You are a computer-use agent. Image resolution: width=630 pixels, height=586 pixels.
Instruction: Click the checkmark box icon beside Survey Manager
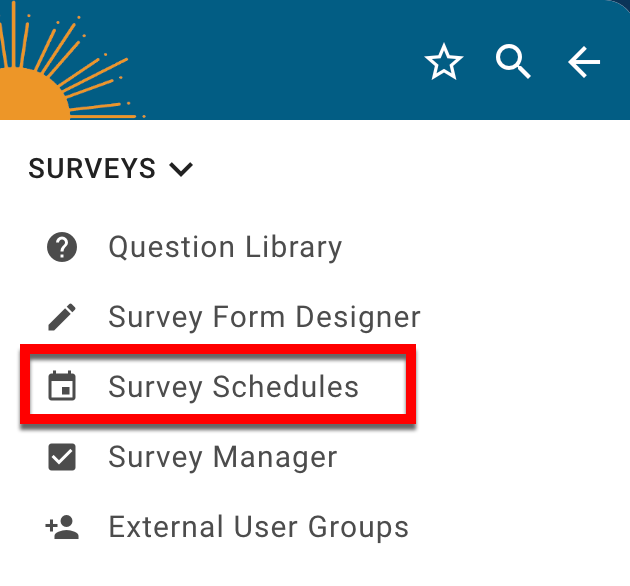(x=62, y=457)
